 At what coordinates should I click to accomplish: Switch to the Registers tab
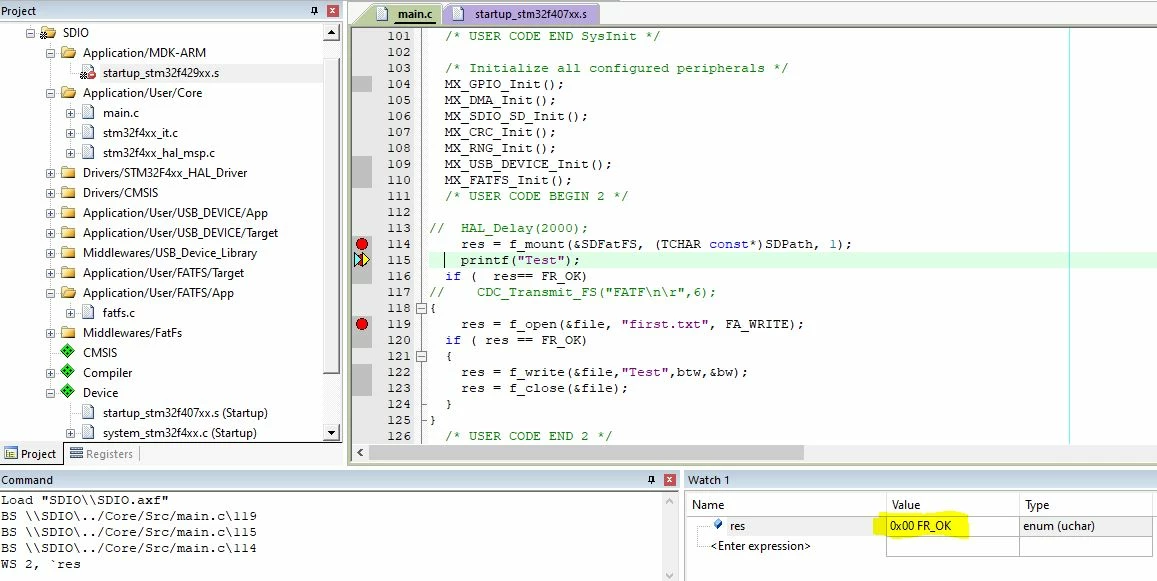coord(101,454)
